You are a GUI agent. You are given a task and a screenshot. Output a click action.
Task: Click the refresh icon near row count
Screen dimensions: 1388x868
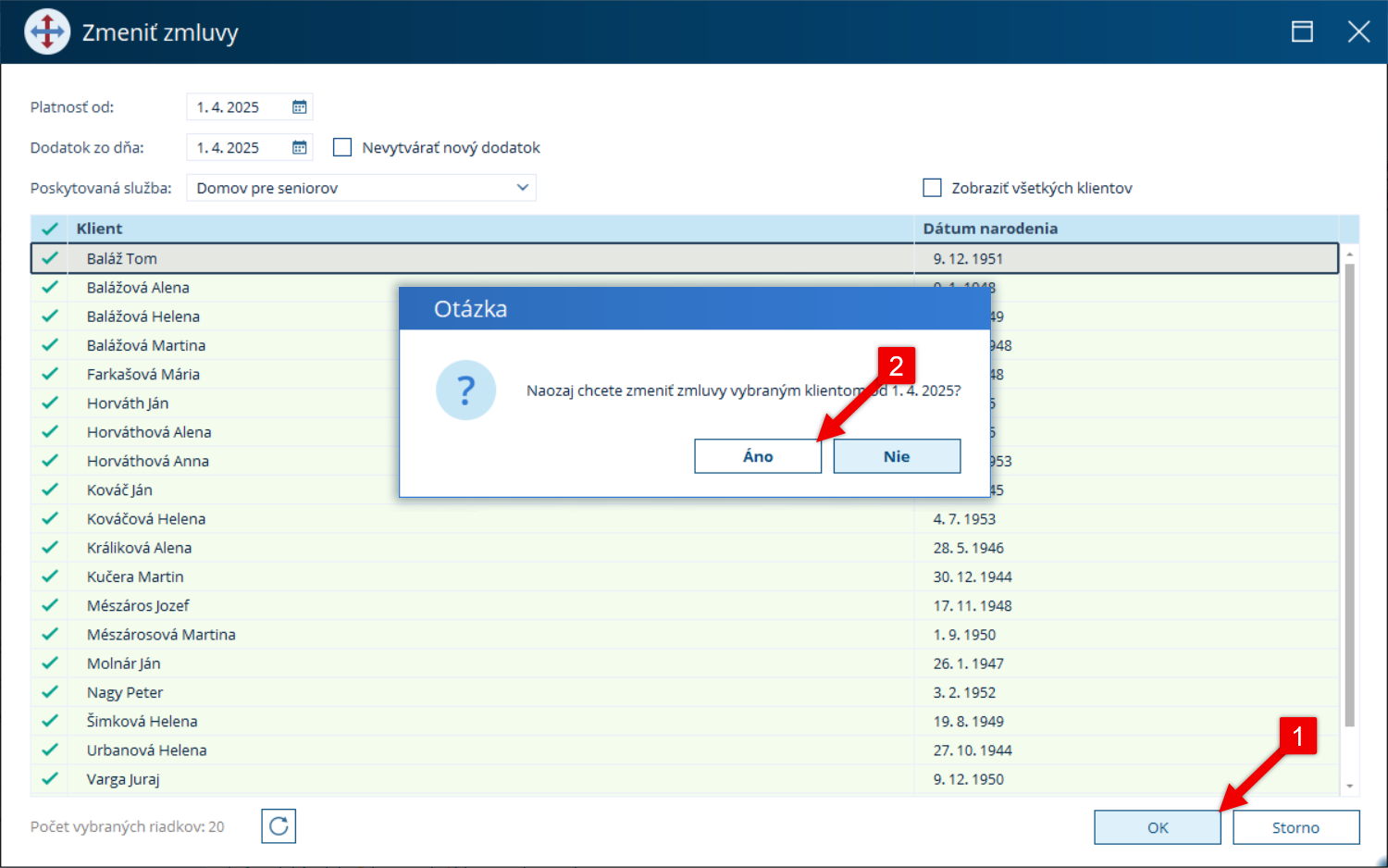coord(279,825)
